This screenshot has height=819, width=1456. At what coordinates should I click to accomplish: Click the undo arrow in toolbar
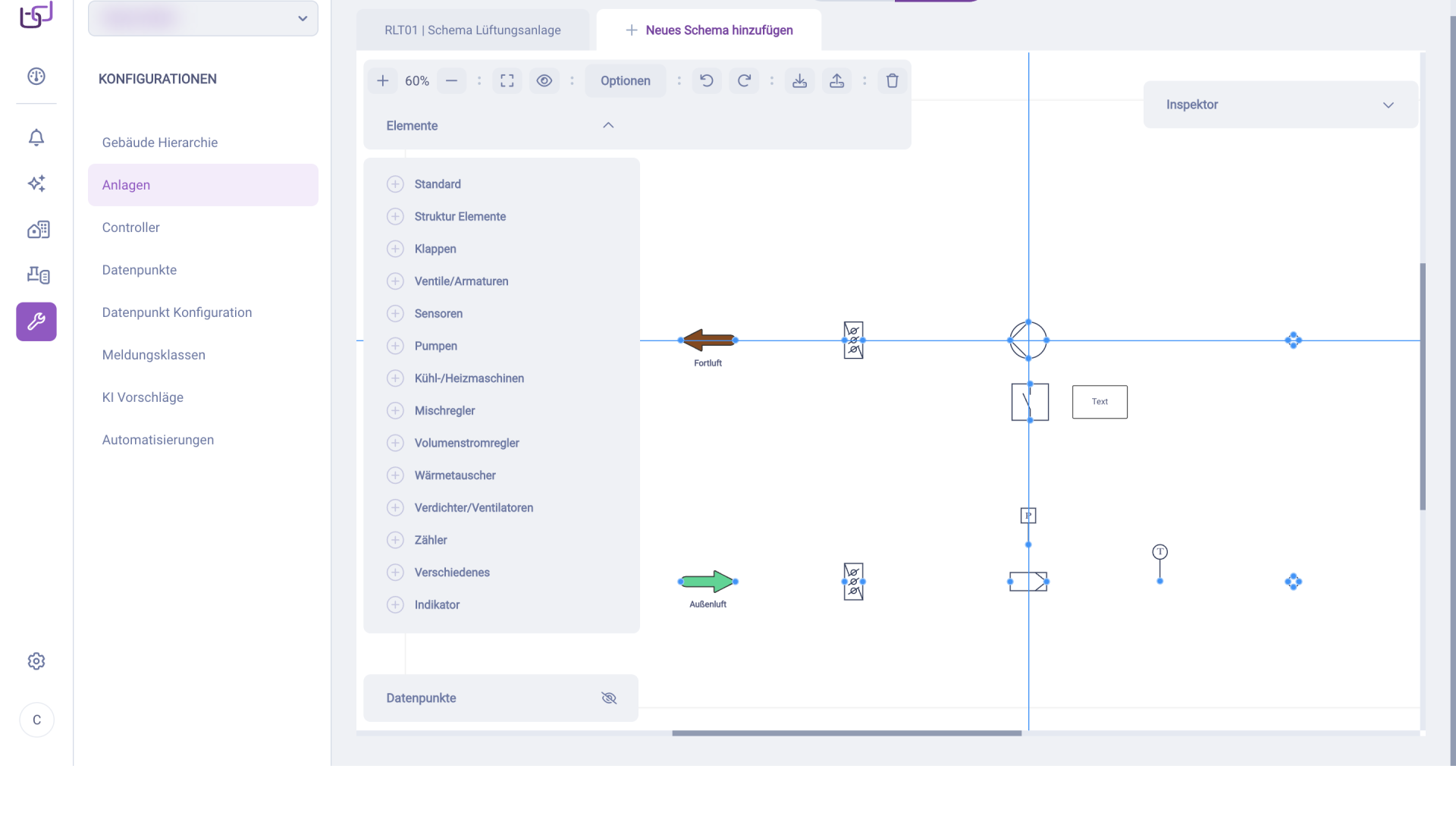point(706,80)
